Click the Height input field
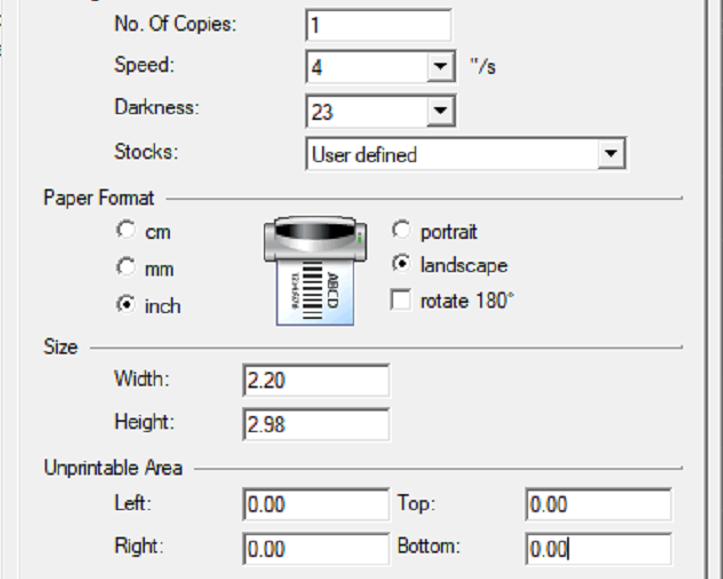The width and height of the screenshot is (723, 579). point(315,424)
